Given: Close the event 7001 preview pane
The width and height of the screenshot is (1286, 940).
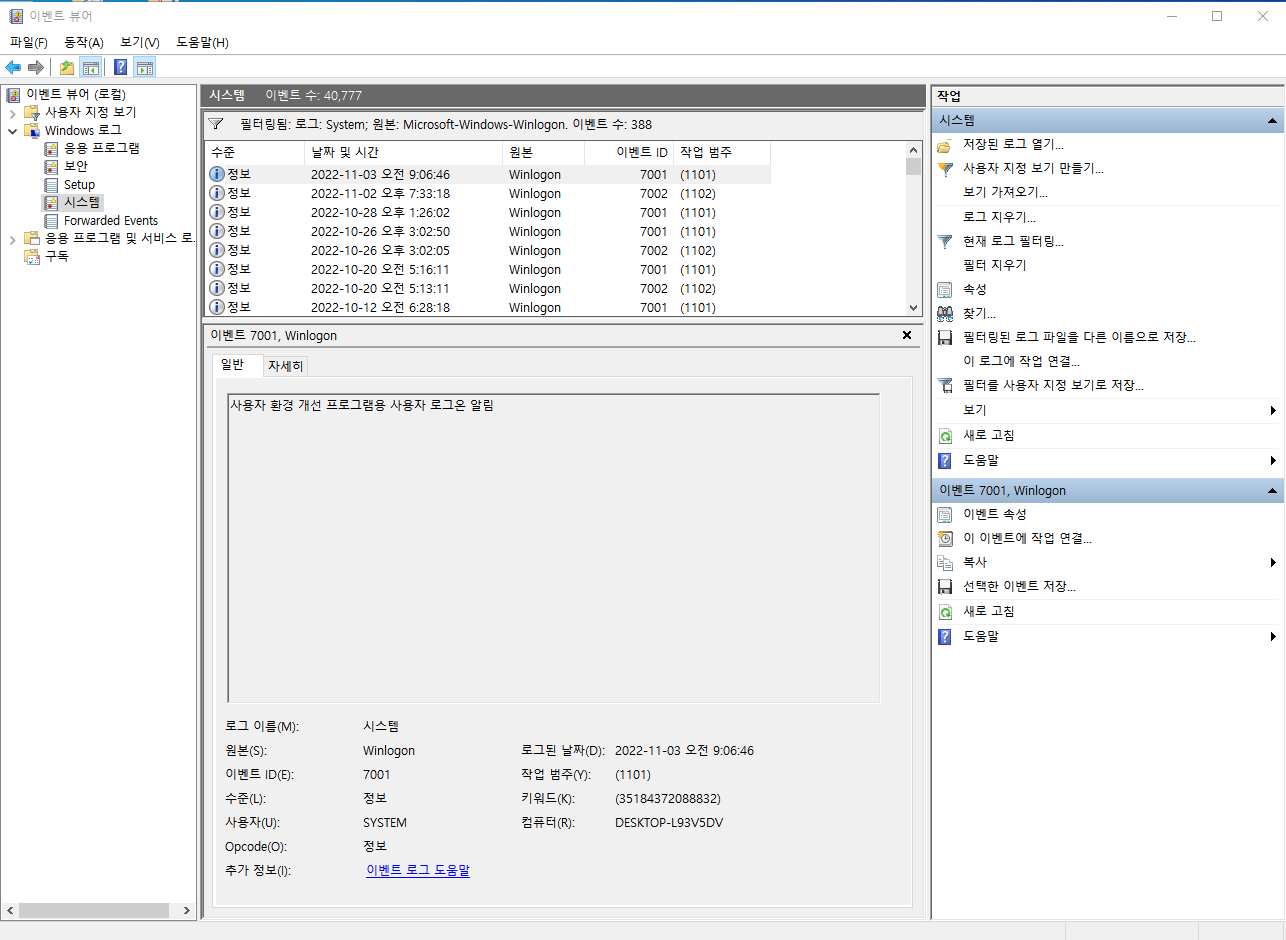Looking at the screenshot, I should [x=907, y=336].
